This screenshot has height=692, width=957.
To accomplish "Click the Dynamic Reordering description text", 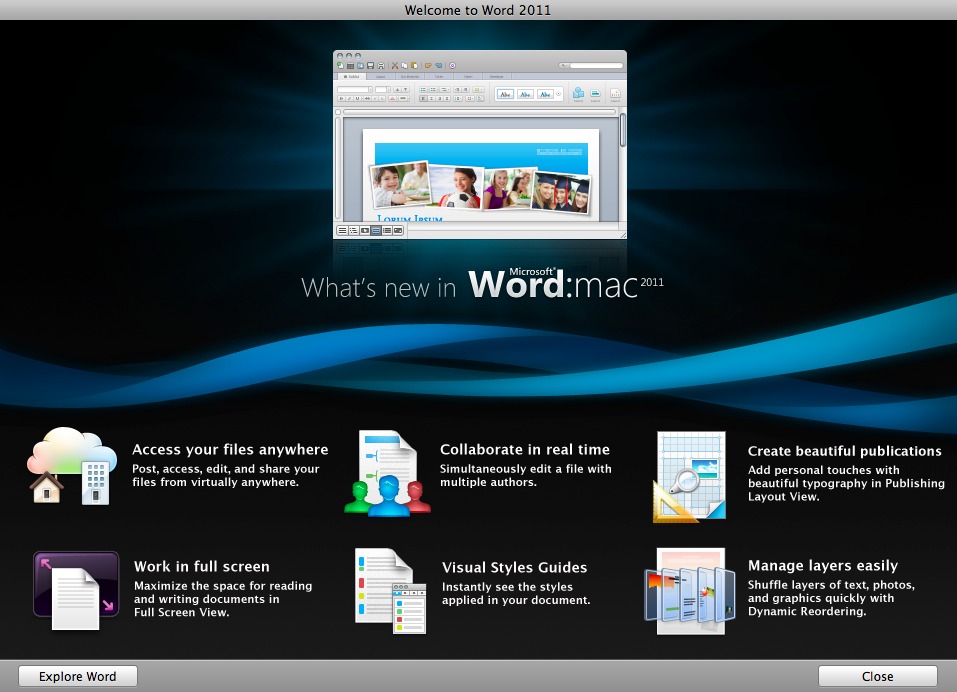I will (x=831, y=598).
